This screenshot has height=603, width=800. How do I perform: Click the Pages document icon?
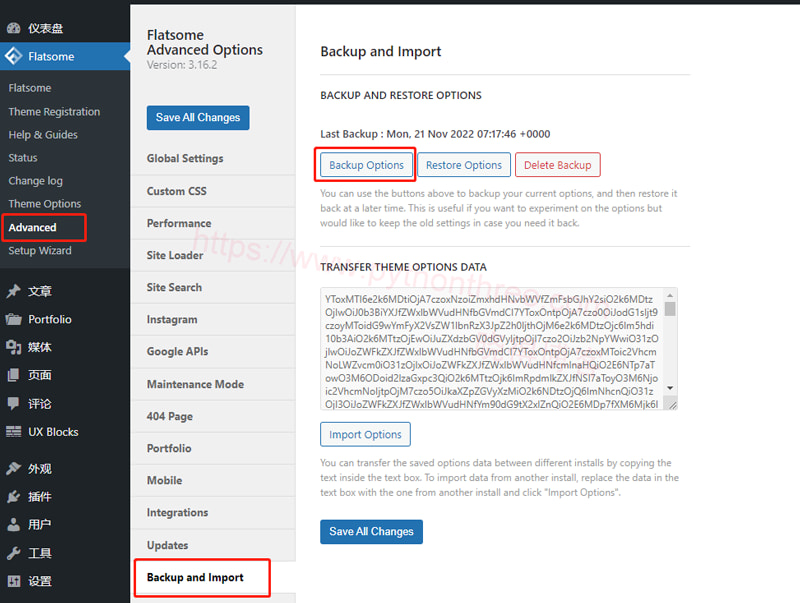(x=14, y=375)
